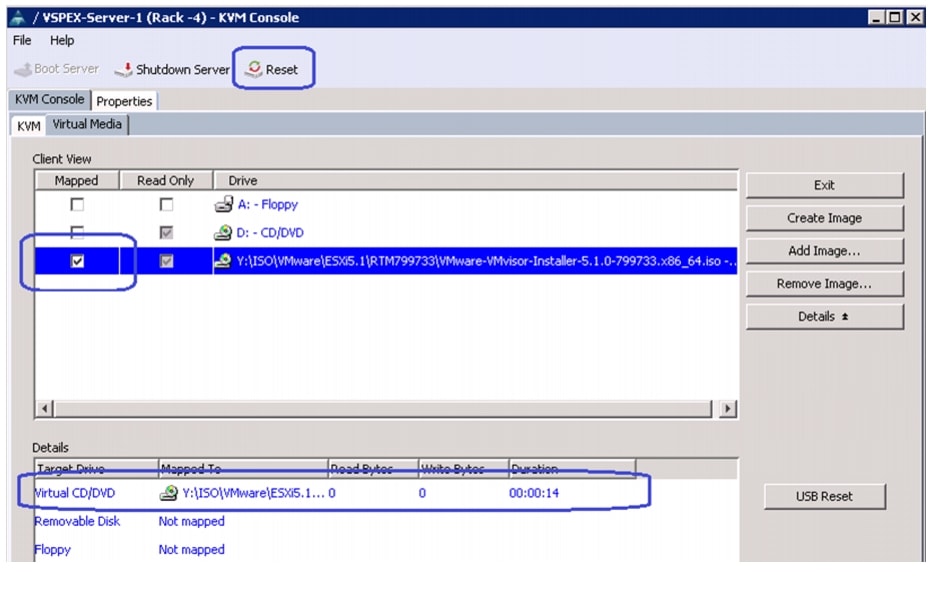Click the Remove Image... button
The height and width of the screenshot is (597, 929).
click(825, 284)
